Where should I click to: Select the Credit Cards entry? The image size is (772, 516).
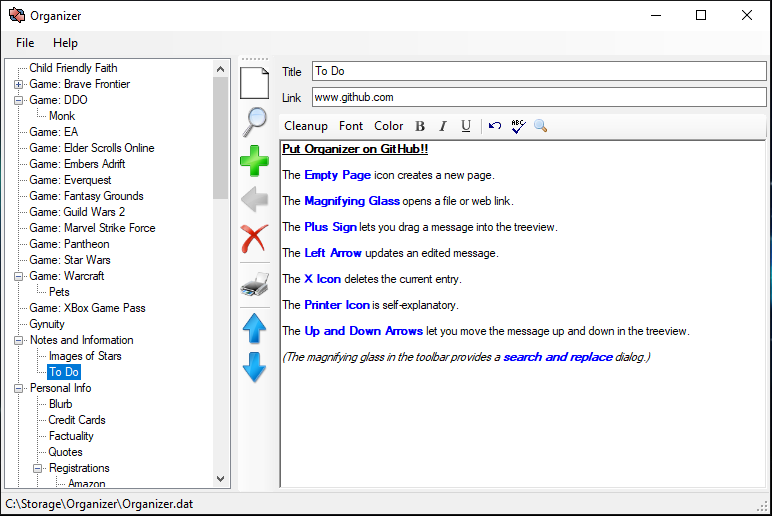77,420
